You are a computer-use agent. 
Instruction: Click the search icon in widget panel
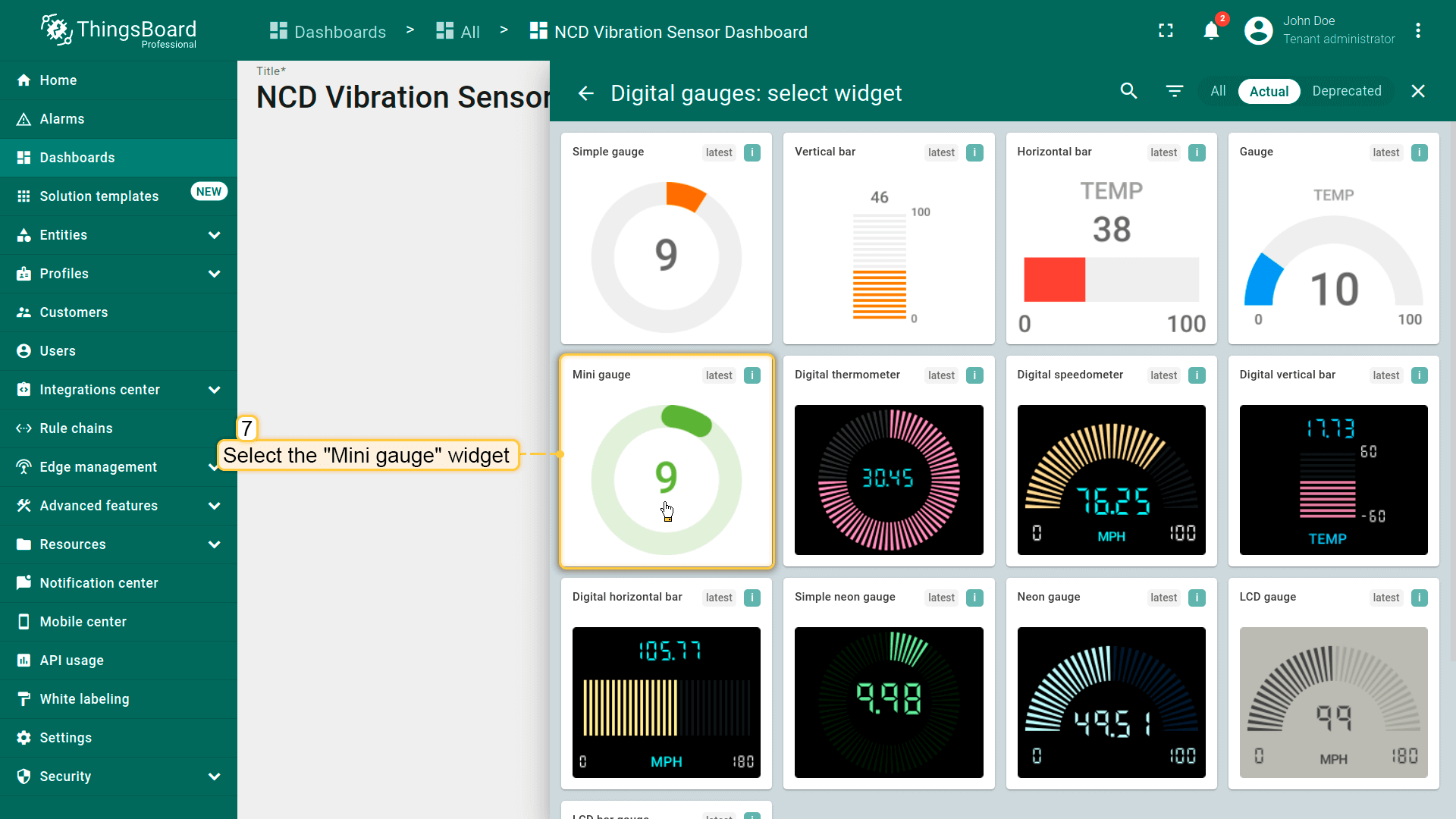1128,91
